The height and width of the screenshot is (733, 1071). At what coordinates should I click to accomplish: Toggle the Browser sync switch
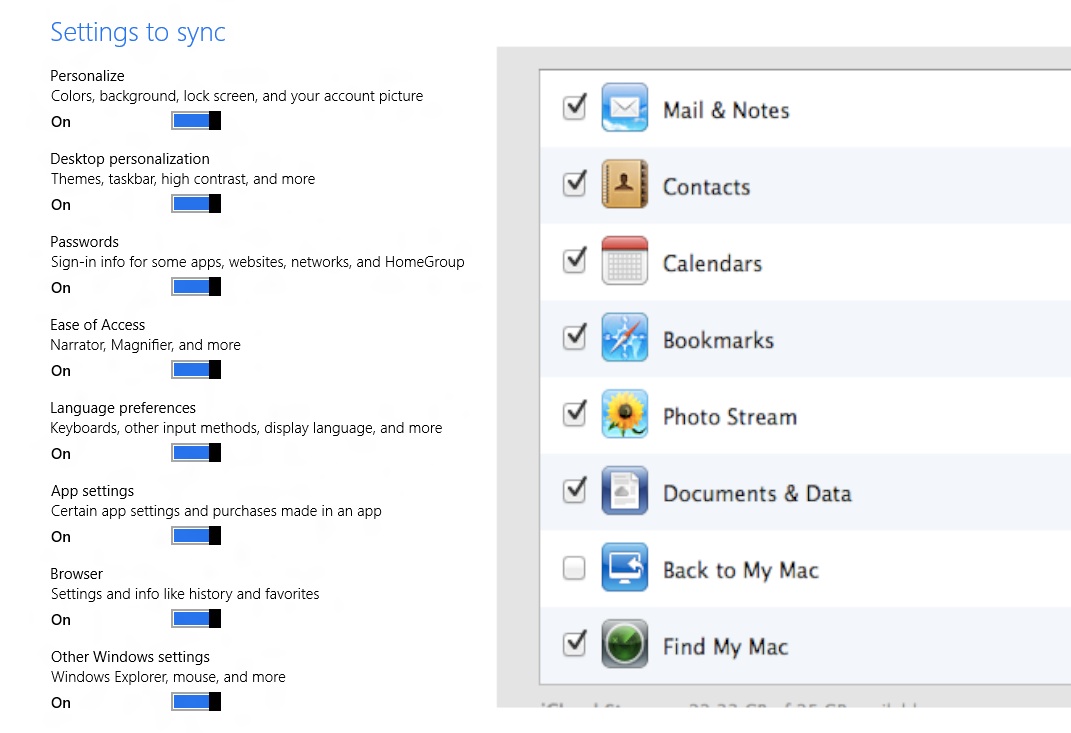click(195, 618)
